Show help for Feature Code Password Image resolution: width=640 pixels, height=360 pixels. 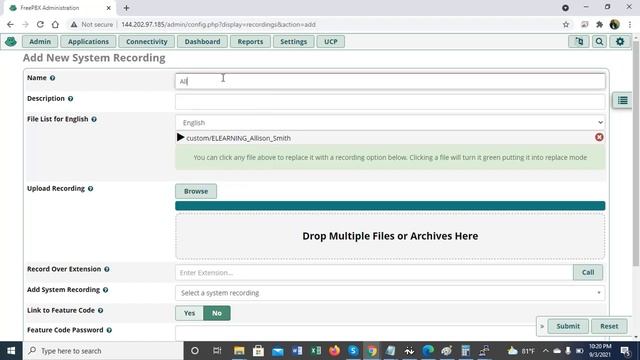109,330
